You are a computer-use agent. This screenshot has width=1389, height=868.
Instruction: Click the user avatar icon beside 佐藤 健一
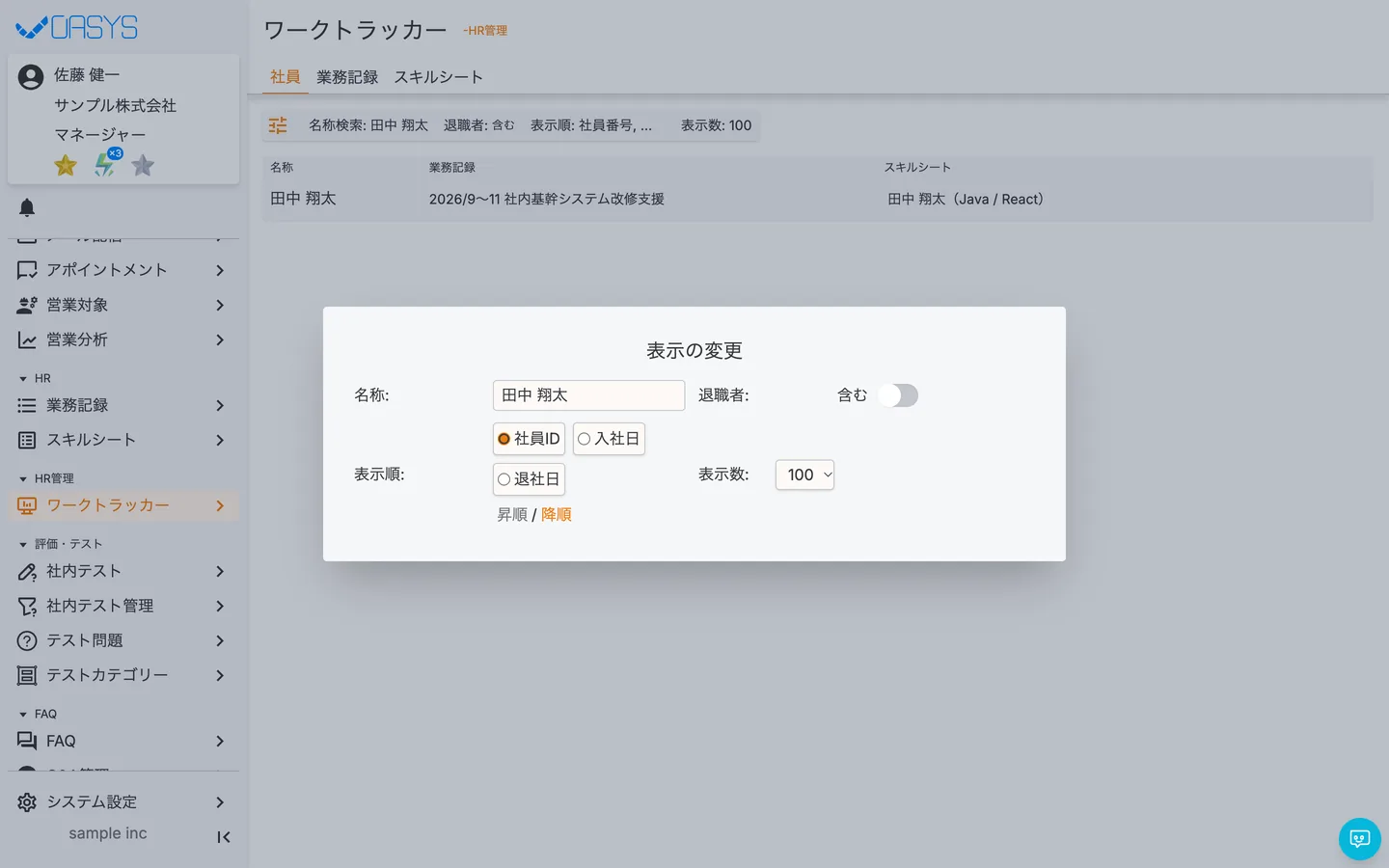31,77
